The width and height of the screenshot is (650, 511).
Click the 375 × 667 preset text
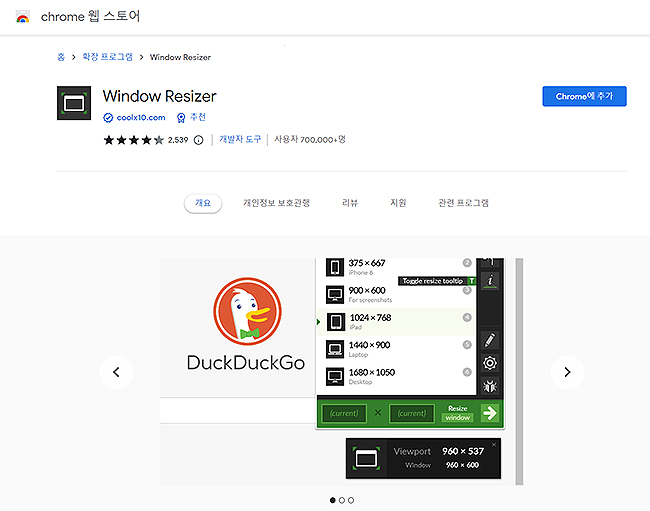[x=366, y=263]
